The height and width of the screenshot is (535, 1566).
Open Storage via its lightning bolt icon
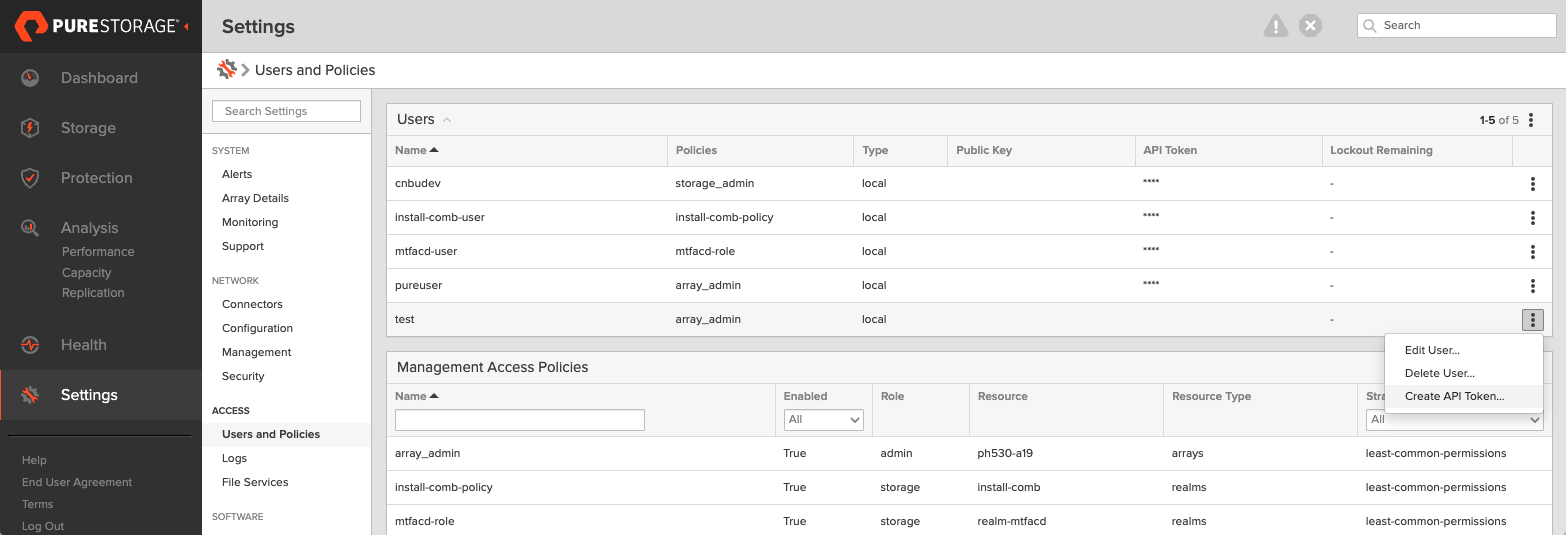click(30, 128)
